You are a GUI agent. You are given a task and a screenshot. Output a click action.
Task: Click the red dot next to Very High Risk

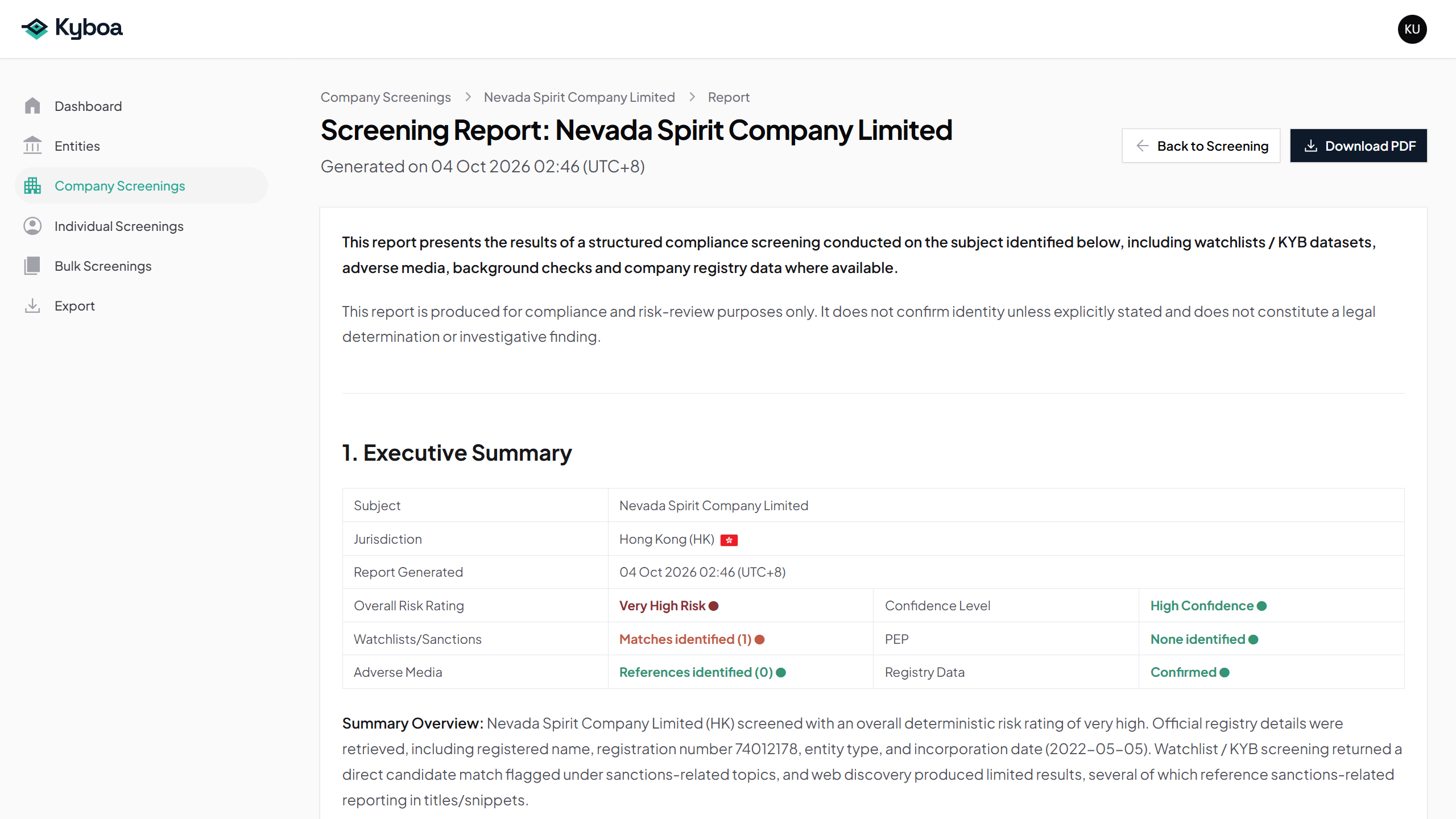713,606
